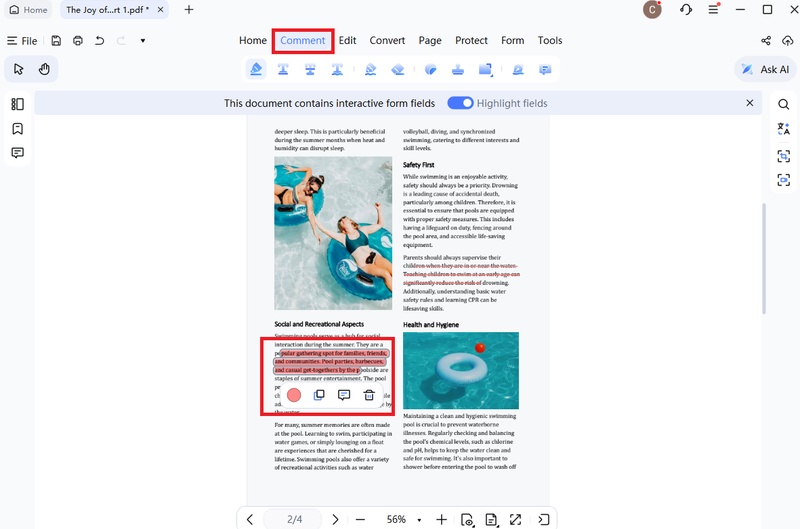
Task: Click the vertical scrollbar thumb
Action: click(x=764, y=259)
